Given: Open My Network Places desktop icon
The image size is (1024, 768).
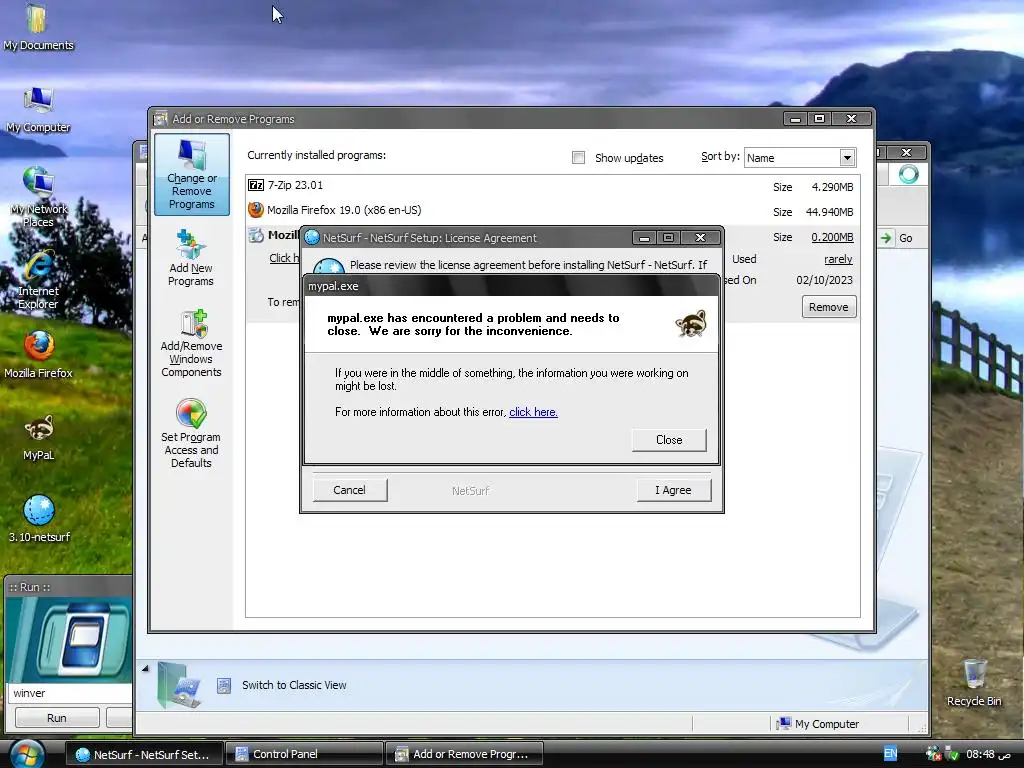Looking at the screenshot, I should 38,196.
